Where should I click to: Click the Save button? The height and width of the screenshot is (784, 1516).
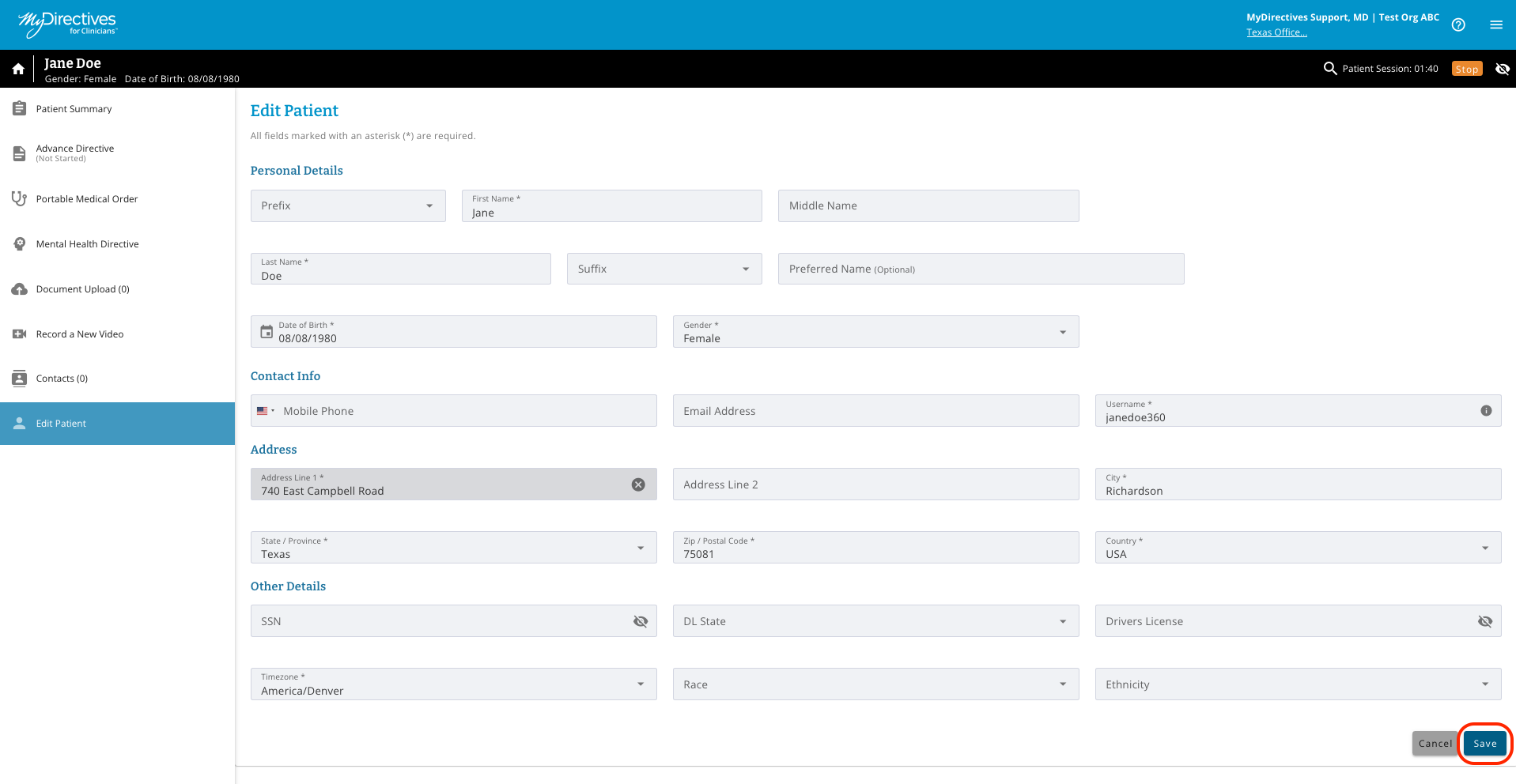(x=1485, y=744)
